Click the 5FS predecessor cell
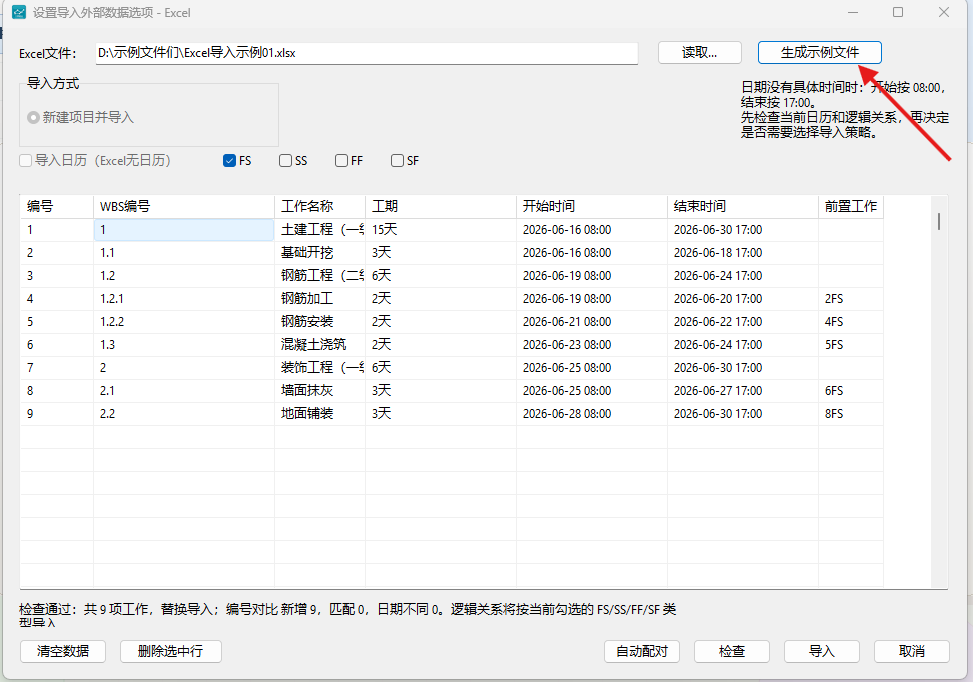 click(851, 344)
